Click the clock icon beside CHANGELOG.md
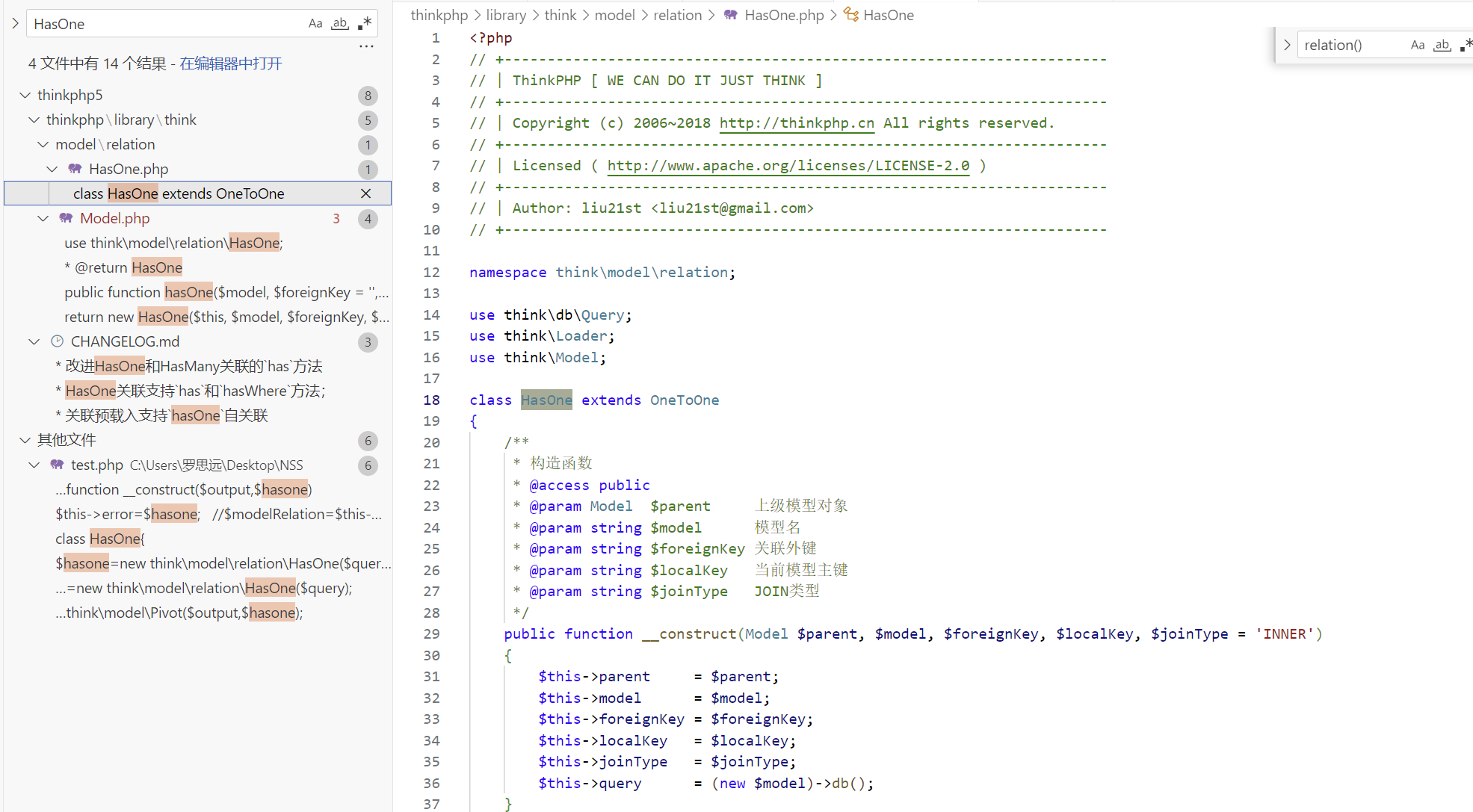The image size is (1473, 812). click(x=58, y=341)
